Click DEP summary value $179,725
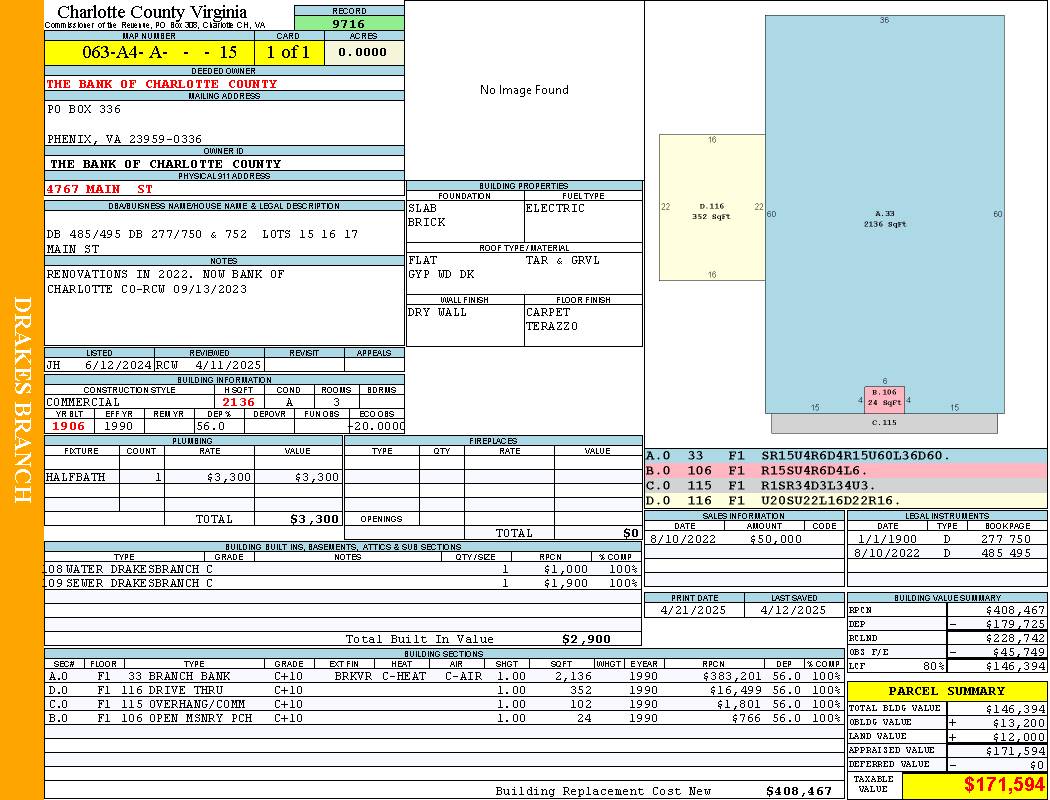 pos(1015,624)
